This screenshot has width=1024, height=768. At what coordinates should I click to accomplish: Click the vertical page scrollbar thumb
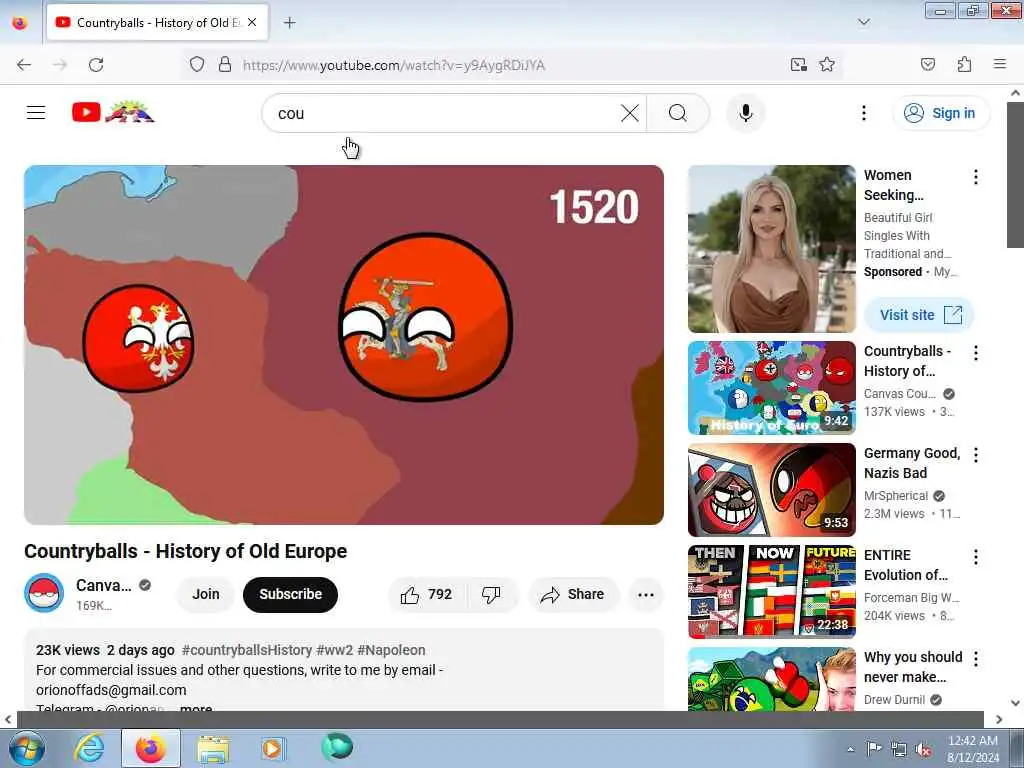point(1015,174)
